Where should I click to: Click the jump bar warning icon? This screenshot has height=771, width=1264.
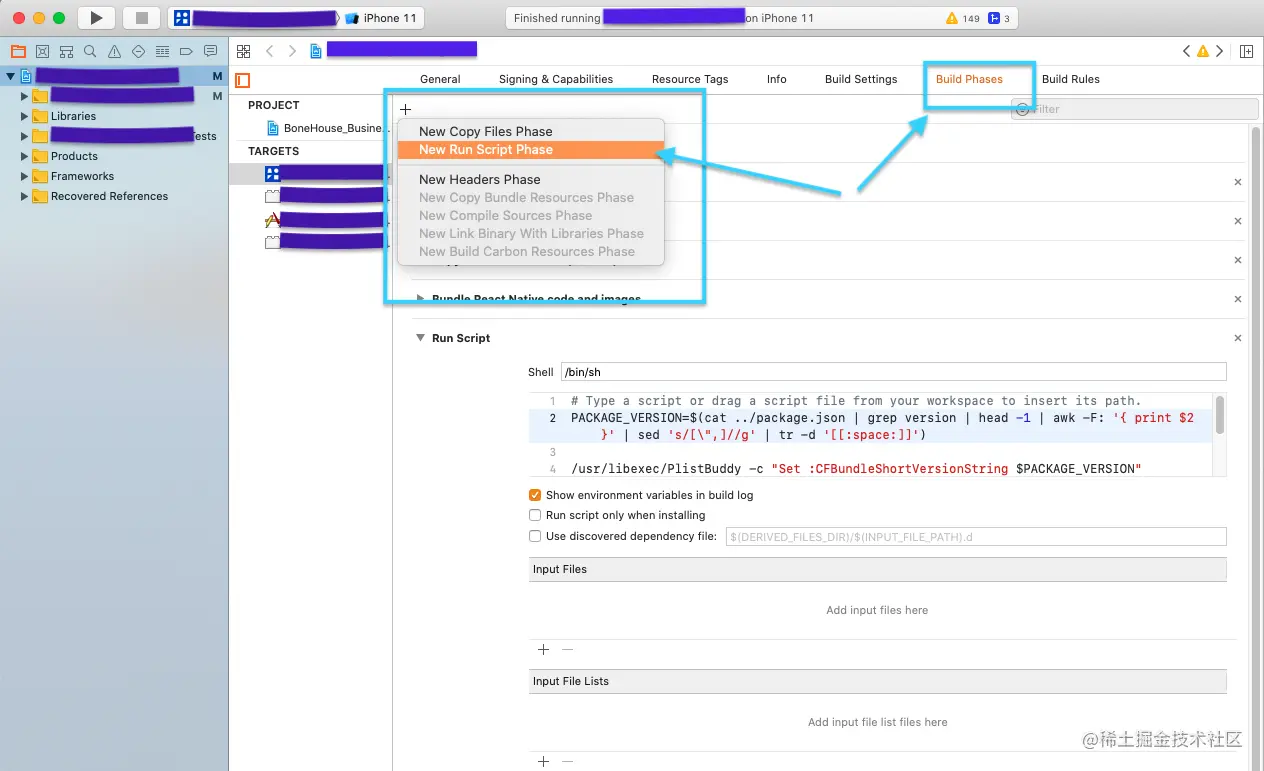point(1203,51)
